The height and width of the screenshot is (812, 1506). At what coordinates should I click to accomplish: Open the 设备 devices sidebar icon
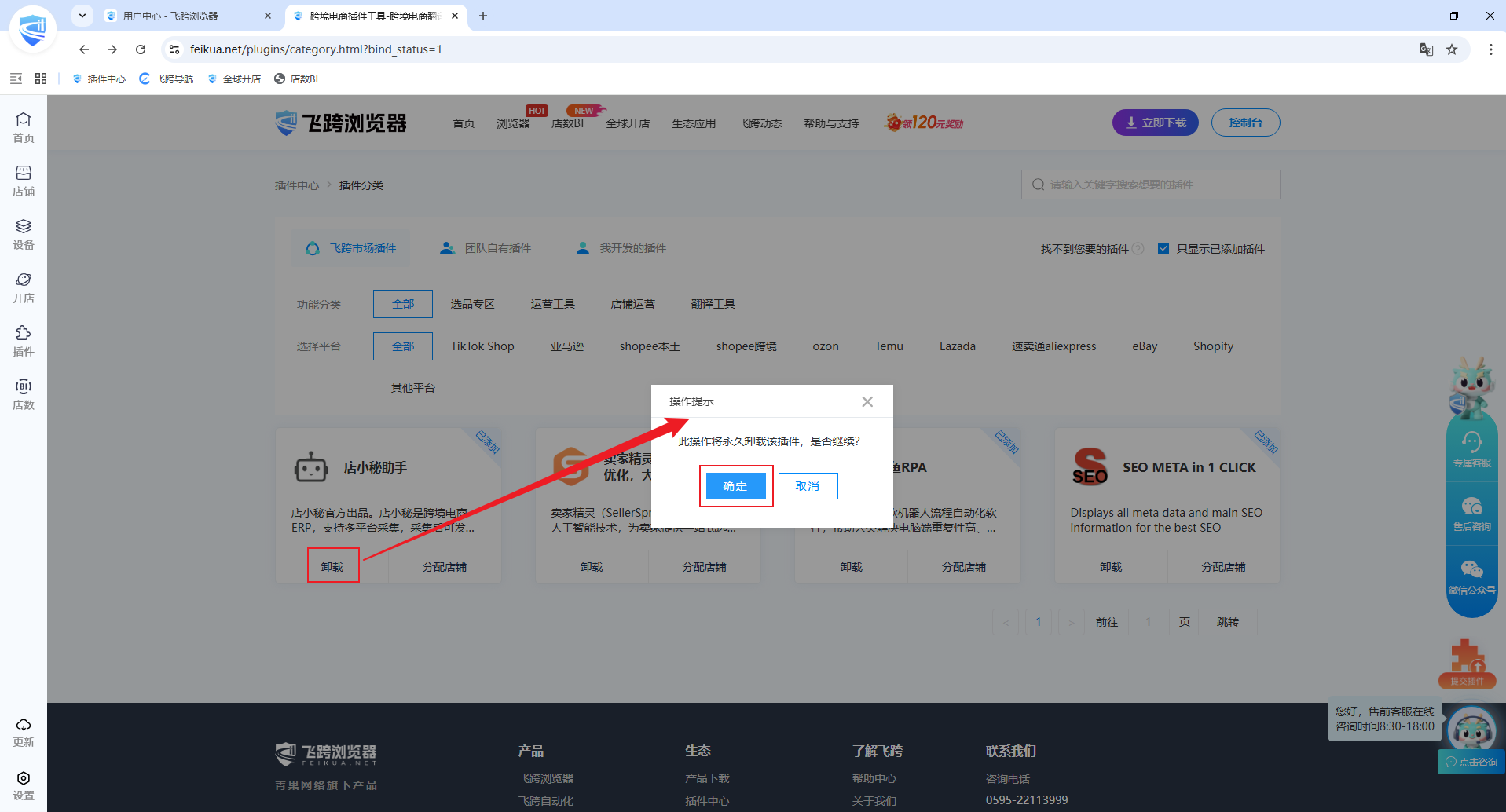(24, 234)
